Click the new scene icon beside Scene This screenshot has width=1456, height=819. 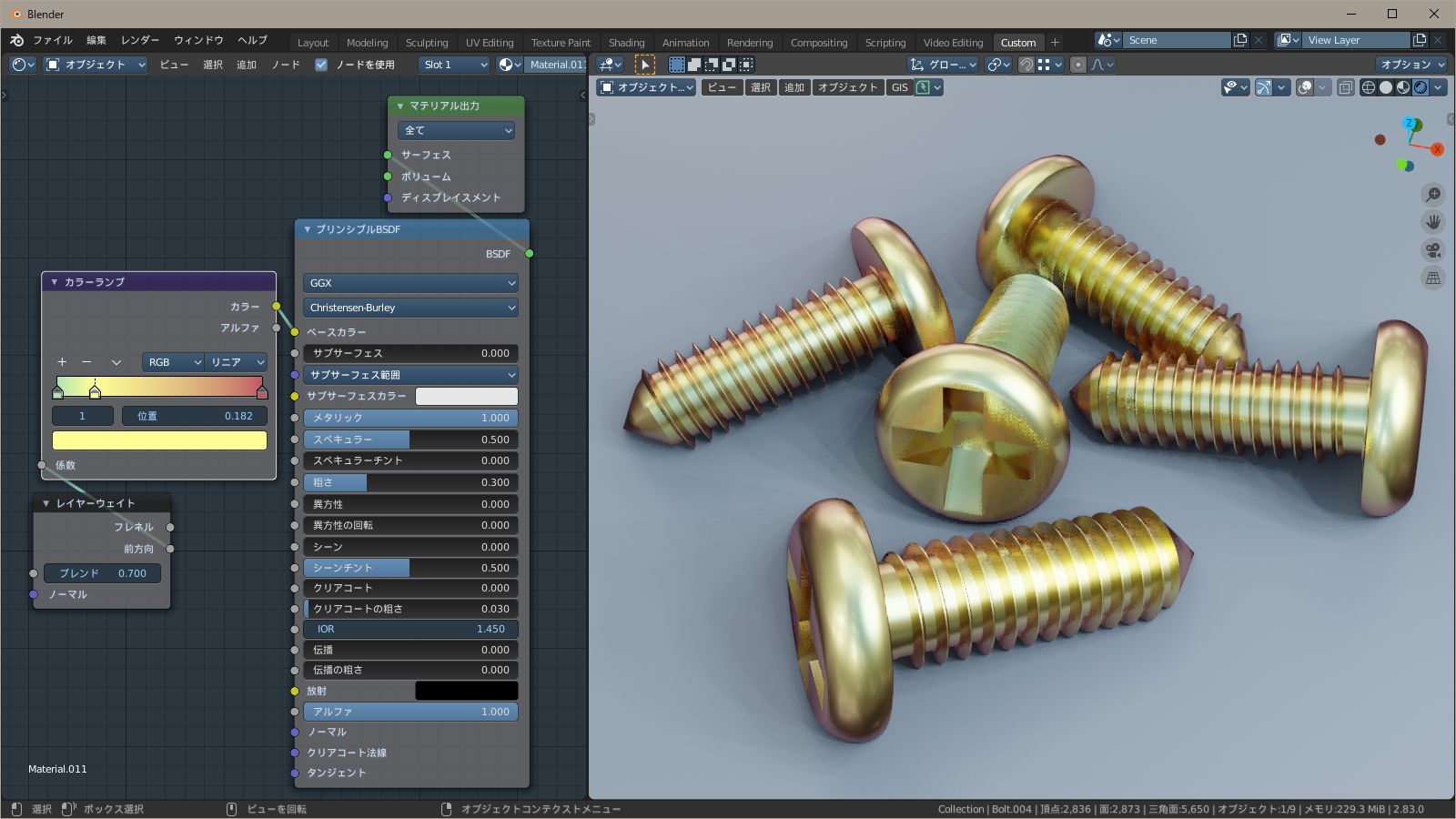pyautogui.click(x=1240, y=40)
